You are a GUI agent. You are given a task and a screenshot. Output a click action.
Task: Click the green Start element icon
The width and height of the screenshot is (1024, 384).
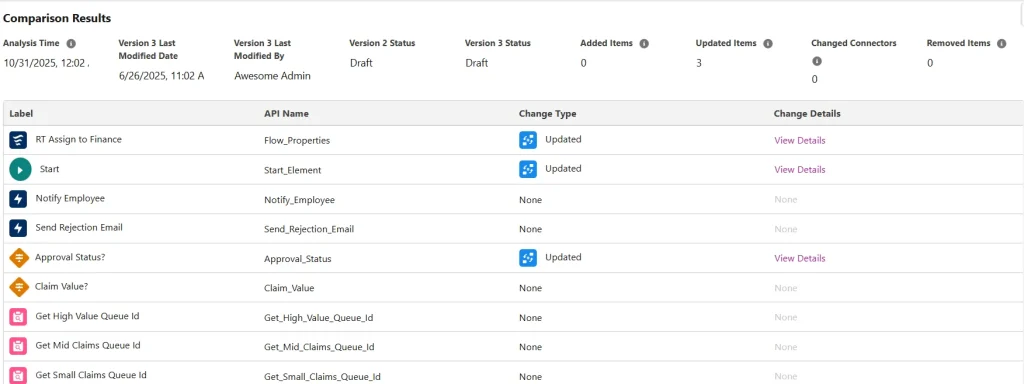click(x=20, y=170)
